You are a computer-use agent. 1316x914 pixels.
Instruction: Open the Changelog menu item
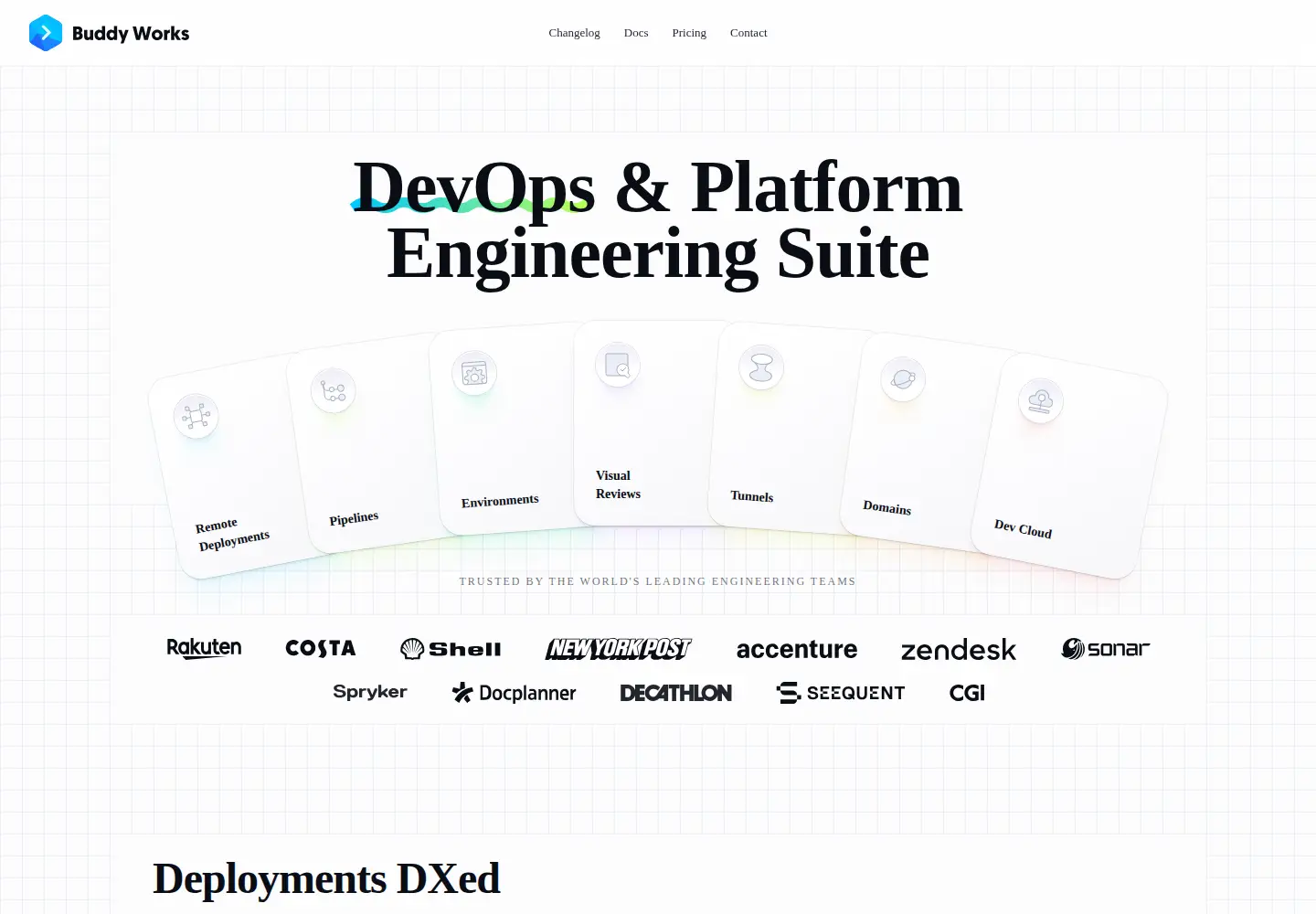pyautogui.click(x=574, y=33)
